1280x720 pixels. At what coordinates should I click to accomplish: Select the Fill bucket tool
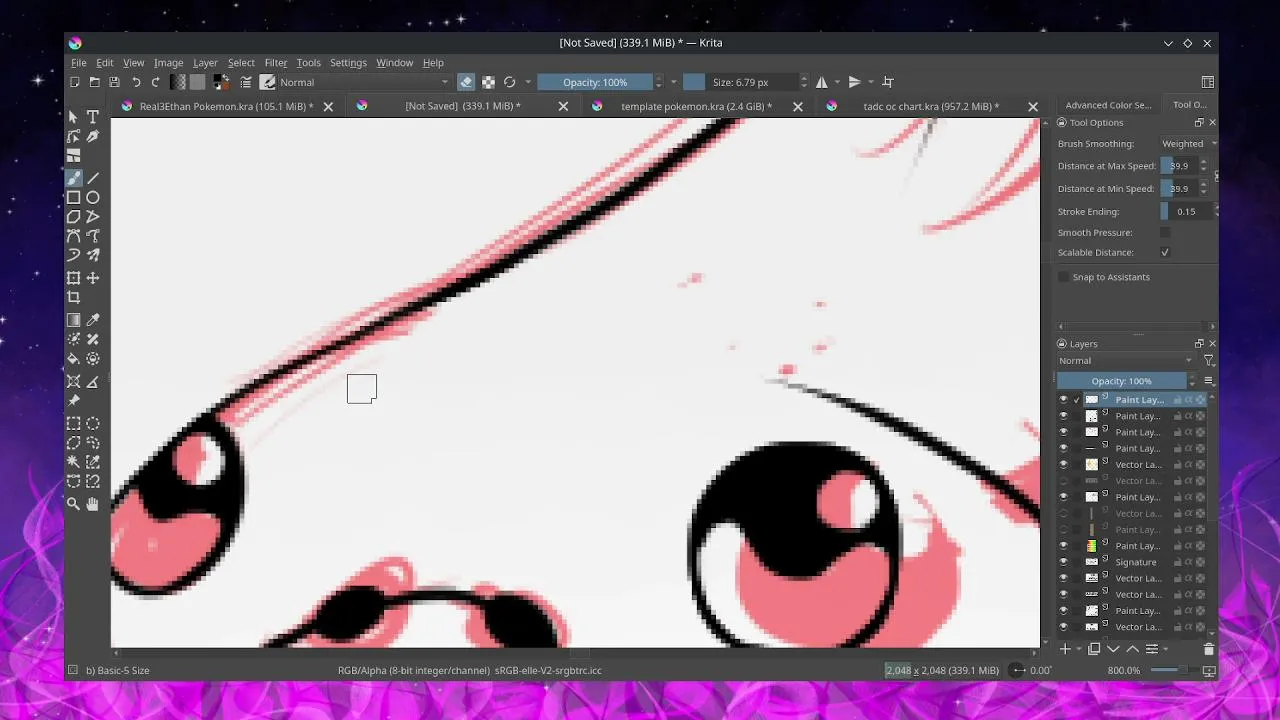[x=74, y=359]
